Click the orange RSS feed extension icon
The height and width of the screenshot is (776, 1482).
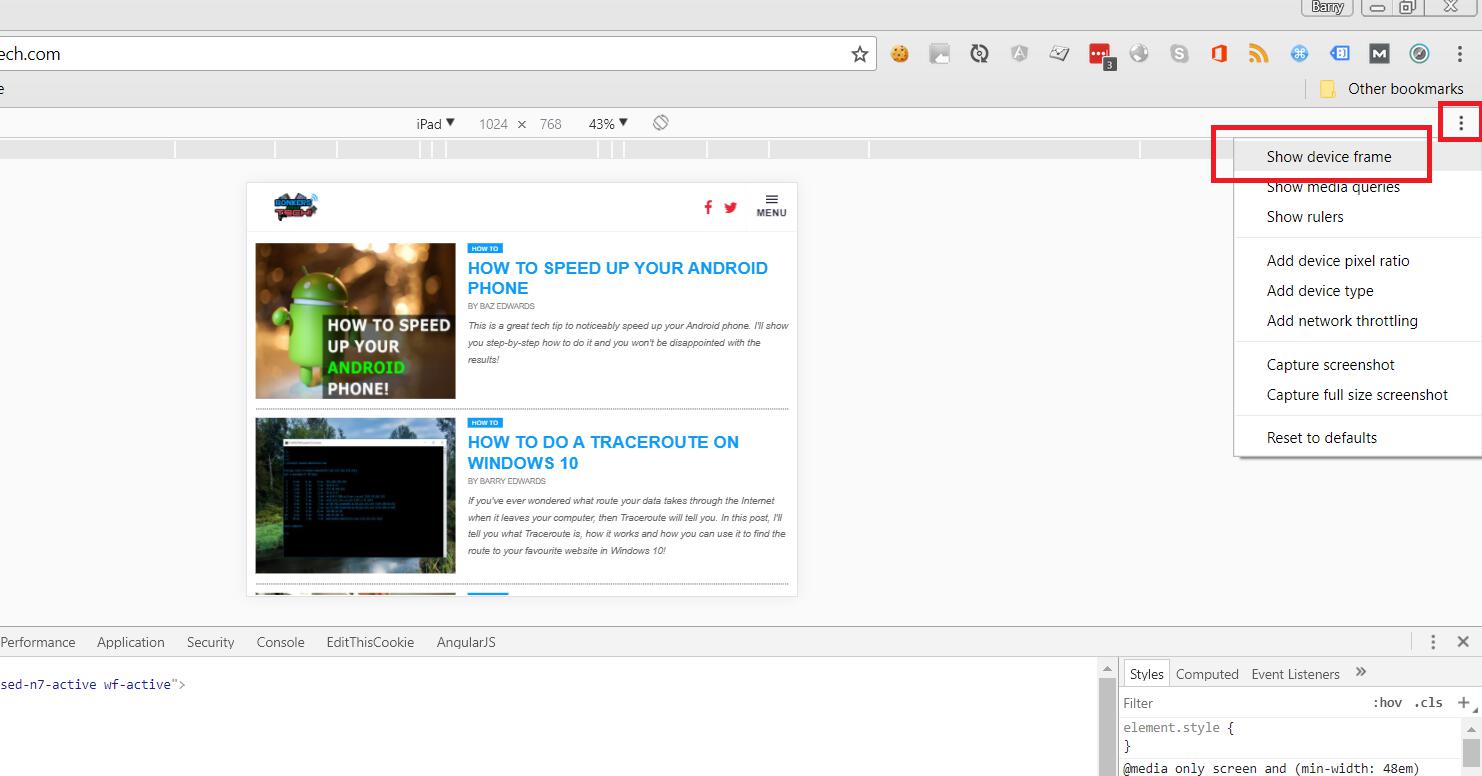1259,54
